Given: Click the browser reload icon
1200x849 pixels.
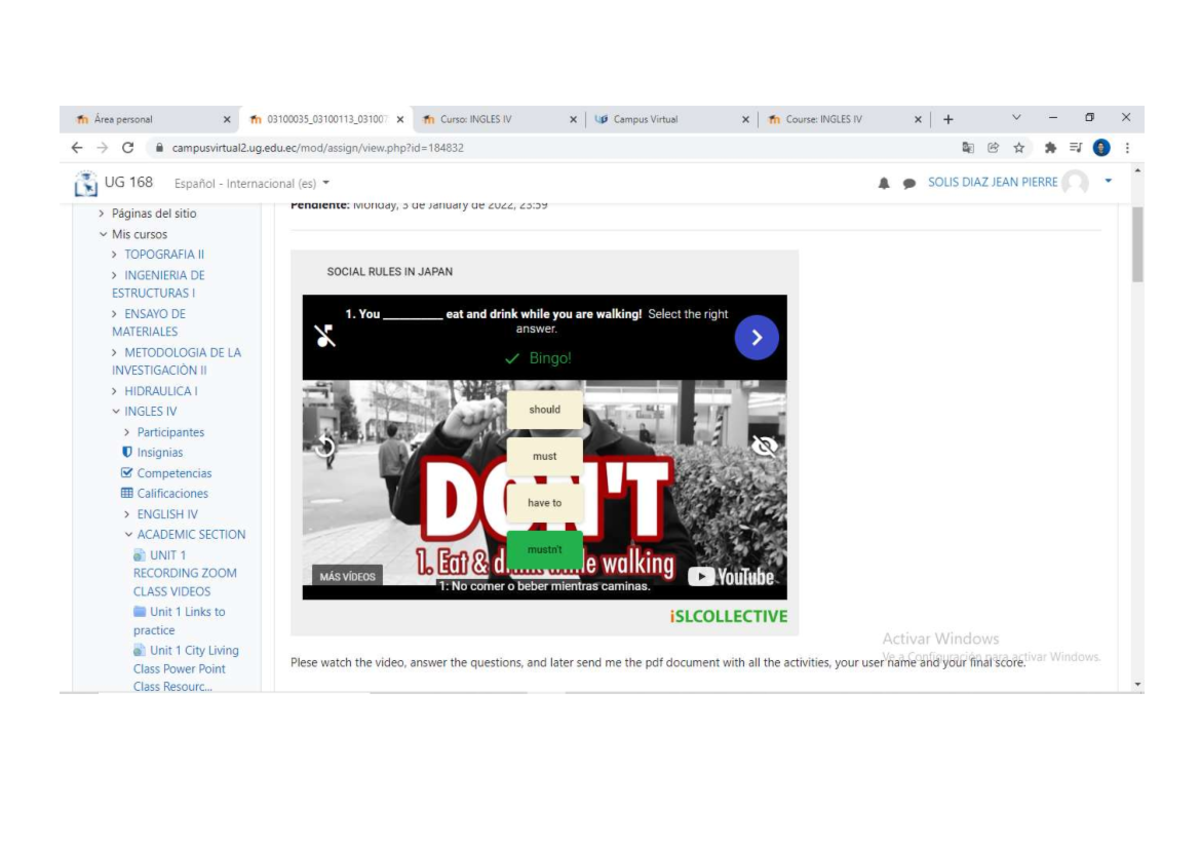Looking at the screenshot, I should click(128, 148).
